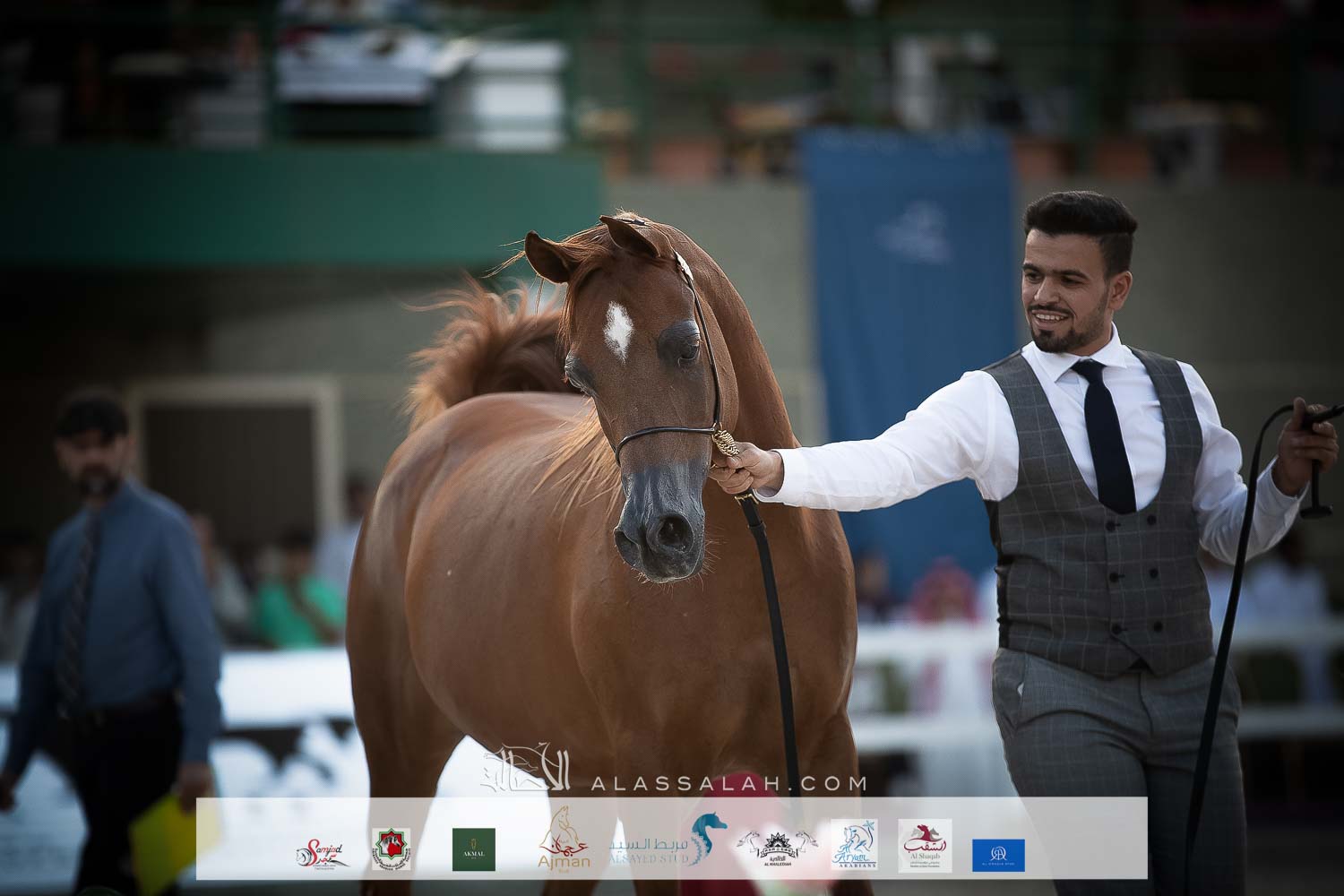Click the blue square sponsor logo

pos(998,855)
